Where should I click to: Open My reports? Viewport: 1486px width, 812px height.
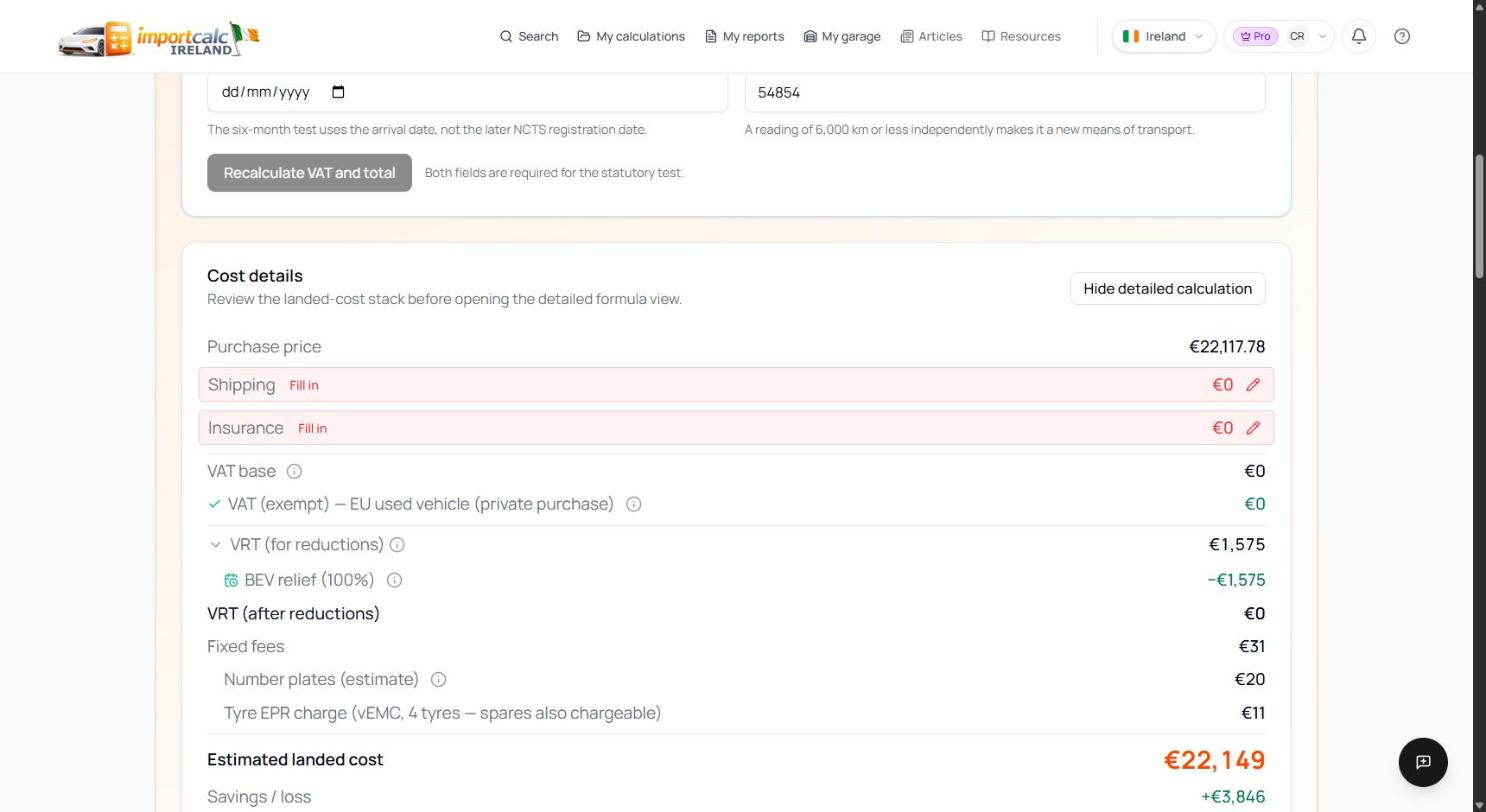(744, 36)
